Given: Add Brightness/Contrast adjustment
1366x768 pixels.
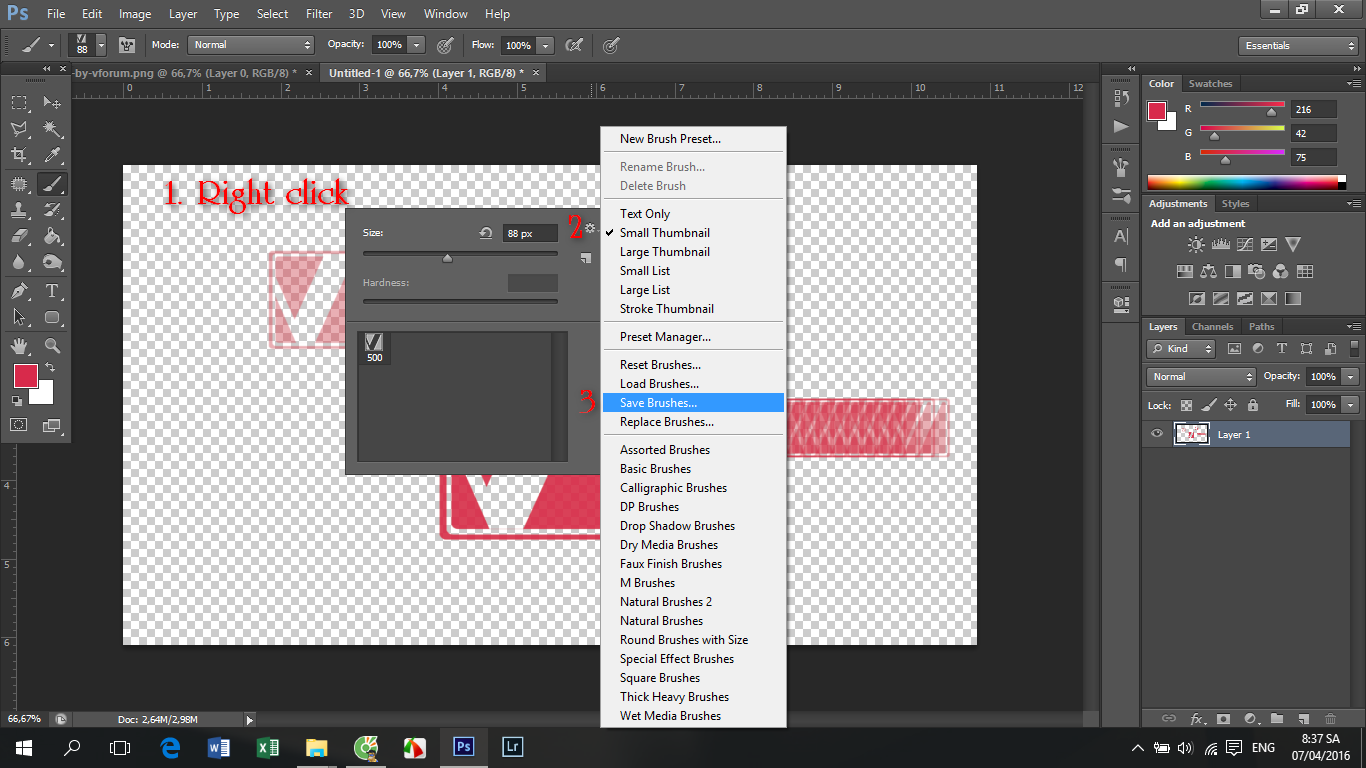Looking at the screenshot, I should (1196, 244).
